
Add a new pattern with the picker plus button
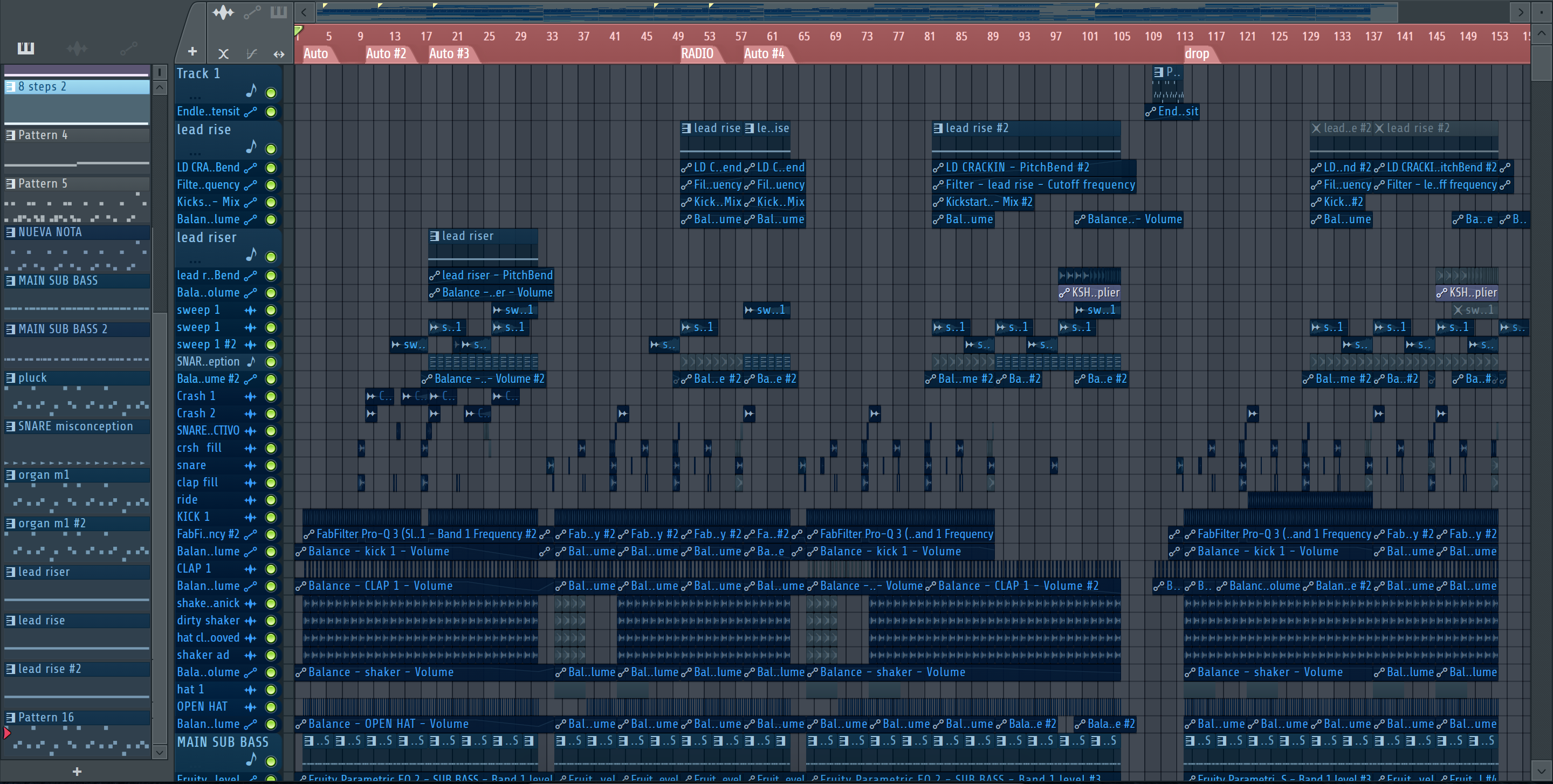click(77, 772)
